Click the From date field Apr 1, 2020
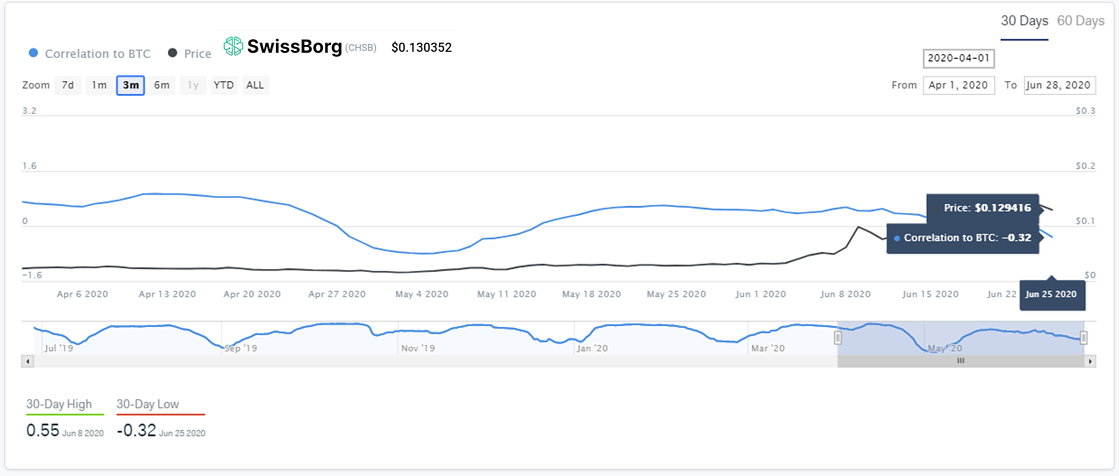This screenshot has height=476, width=1119. (x=959, y=85)
